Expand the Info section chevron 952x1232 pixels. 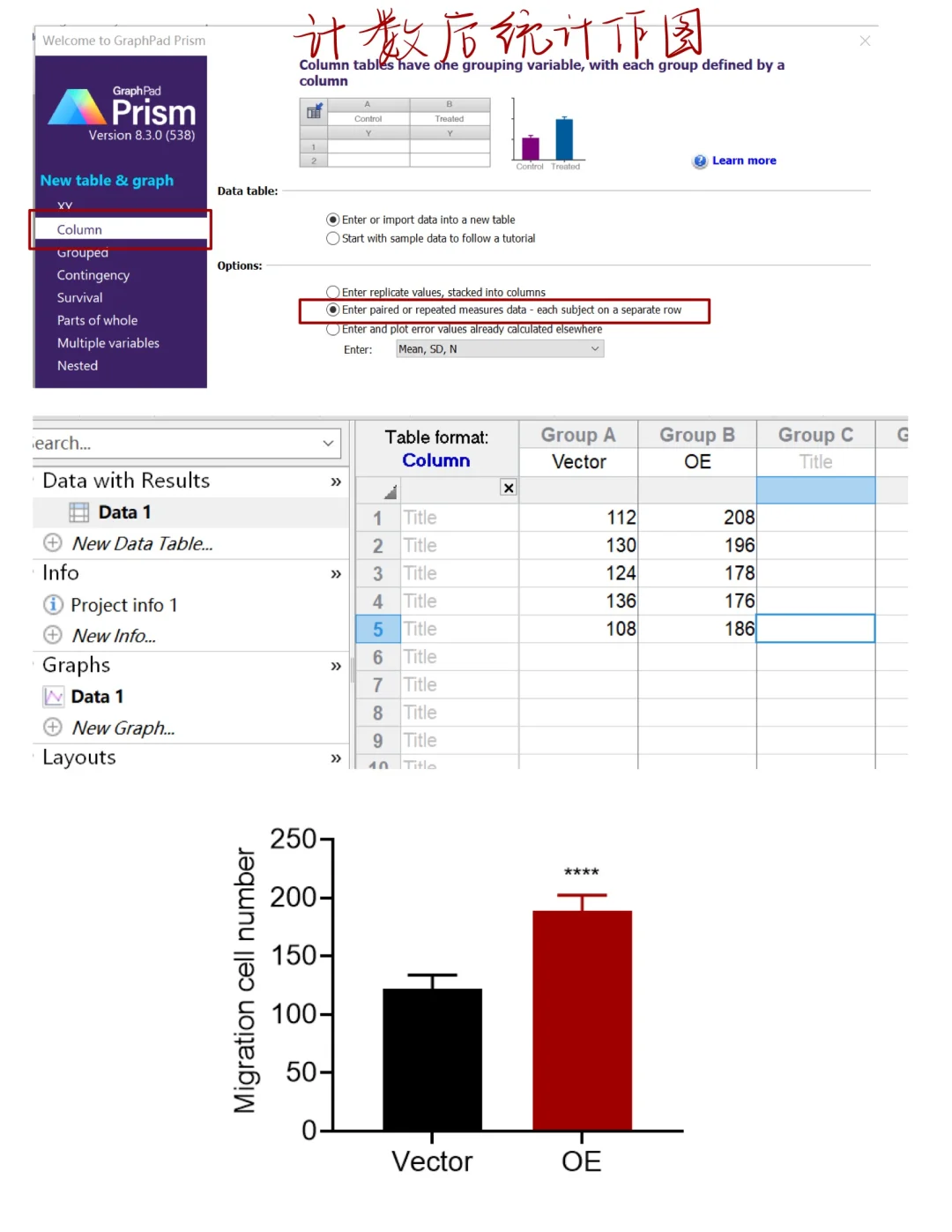[x=336, y=574]
